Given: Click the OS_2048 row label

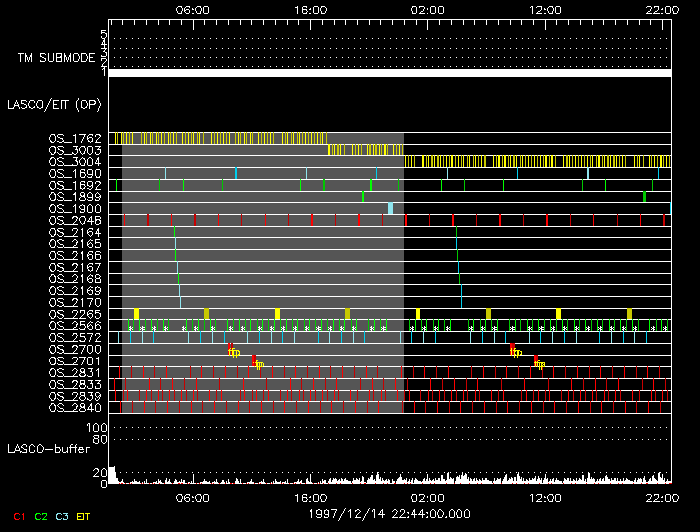Looking at the screenshot, I should click(x=74, y=220).
